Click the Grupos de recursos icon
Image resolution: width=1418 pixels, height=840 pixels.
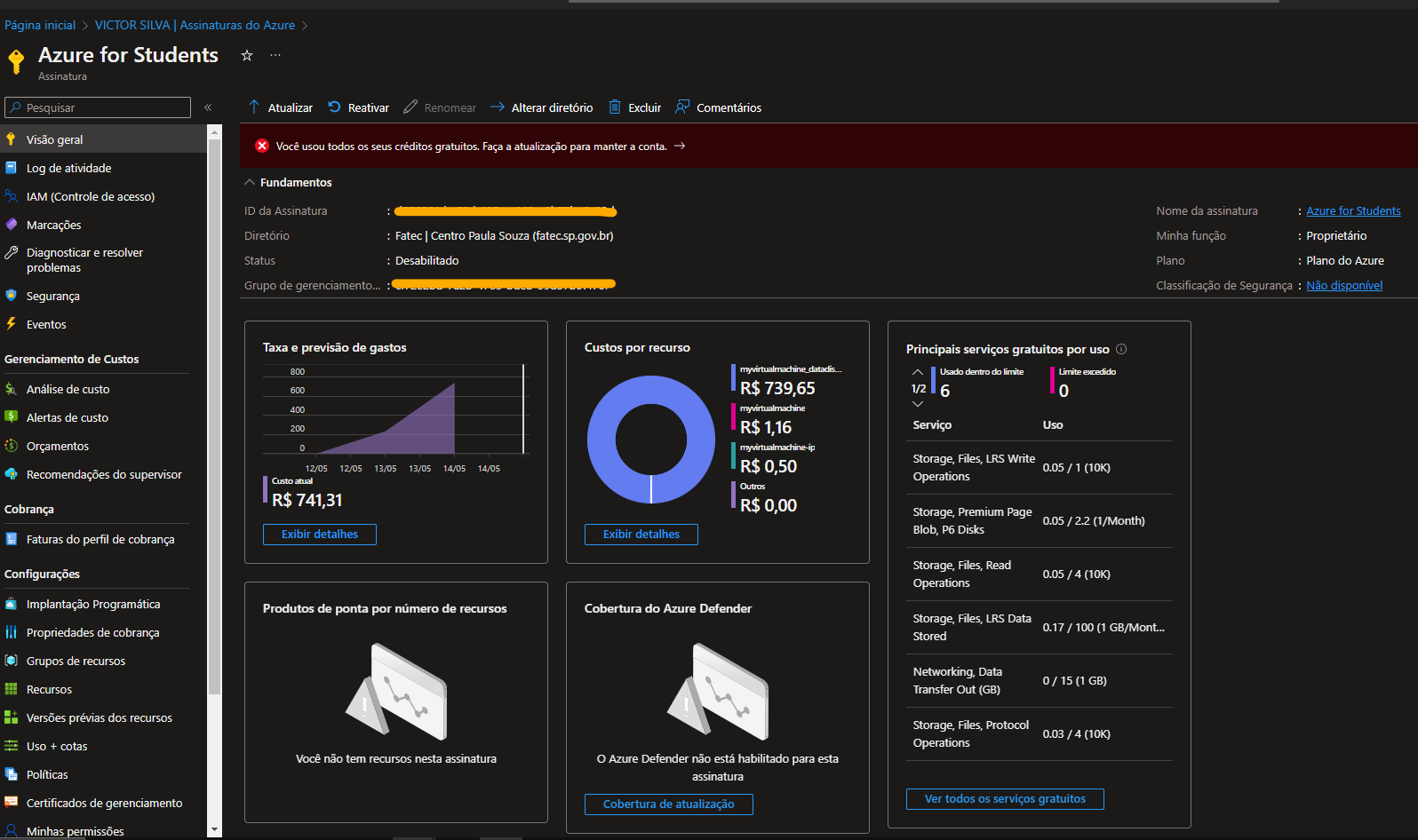pyautogui.click(x=12, y=660)
